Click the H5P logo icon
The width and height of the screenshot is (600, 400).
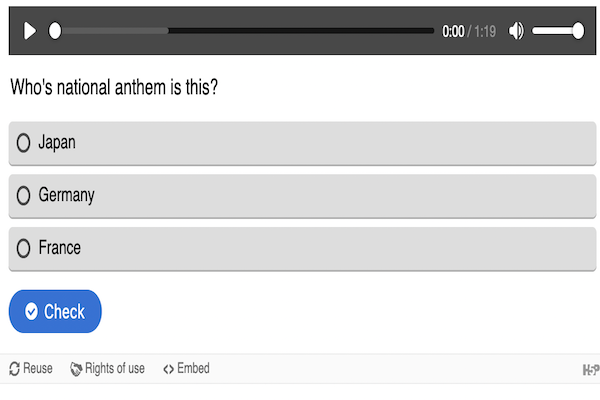[x=591, y=370]
